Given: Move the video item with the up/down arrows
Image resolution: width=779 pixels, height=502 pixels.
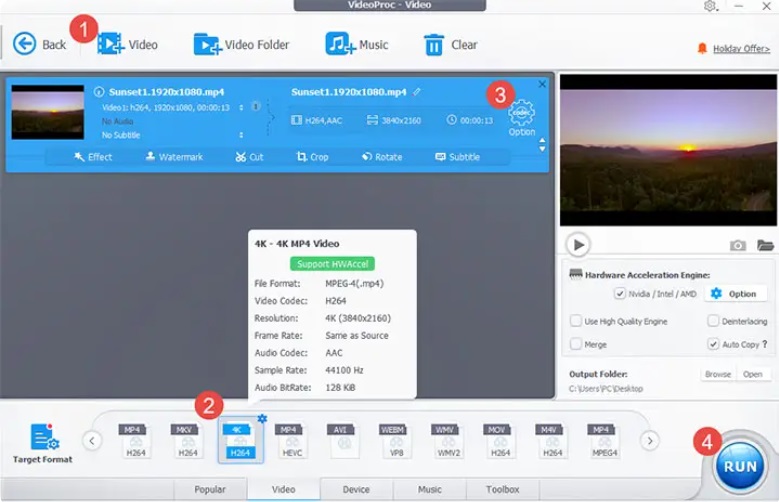Looking at the screenshot, I should (x=542, y=145).
